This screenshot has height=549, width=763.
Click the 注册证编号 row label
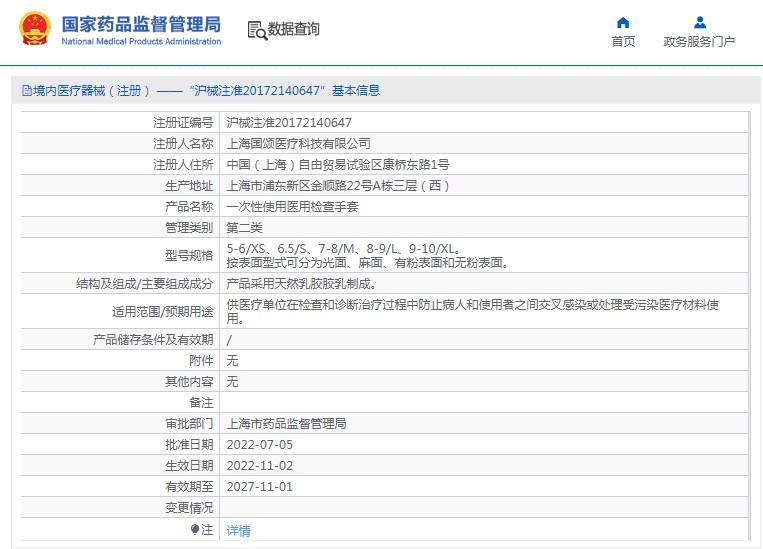click(x=183, y=123)
